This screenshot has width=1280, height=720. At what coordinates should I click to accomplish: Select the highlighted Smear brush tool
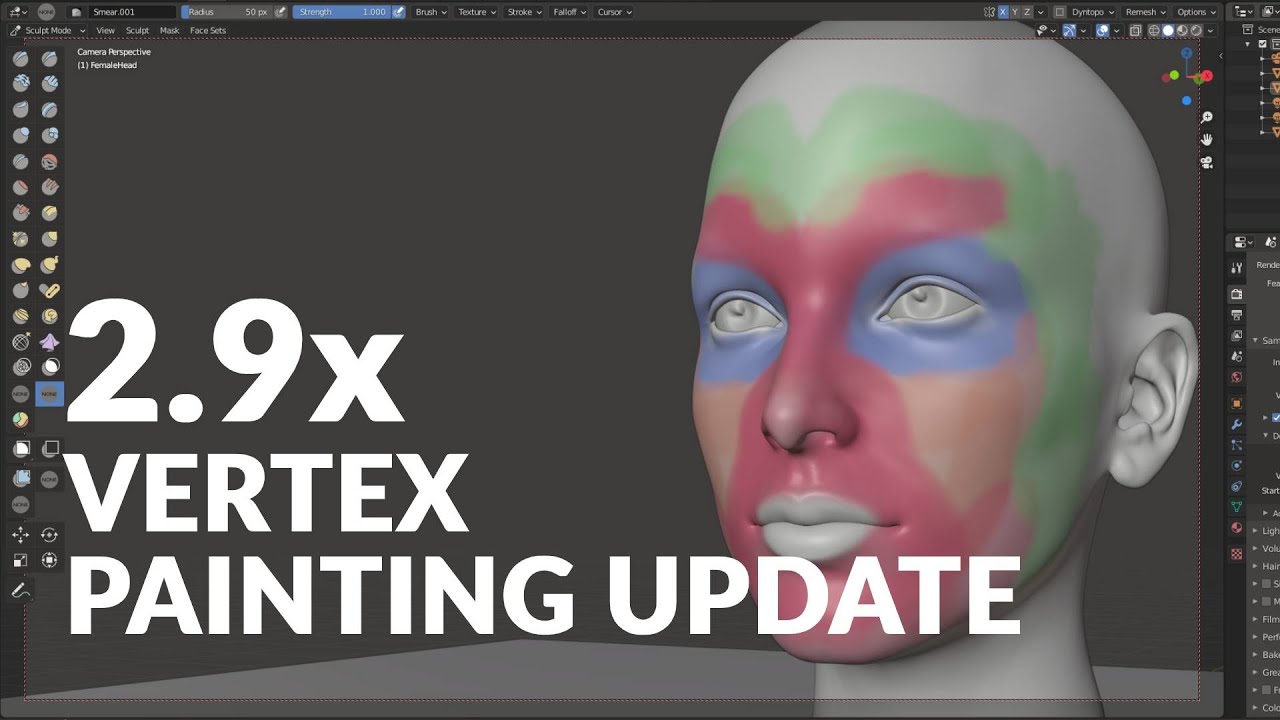click(x=49, y=394)
